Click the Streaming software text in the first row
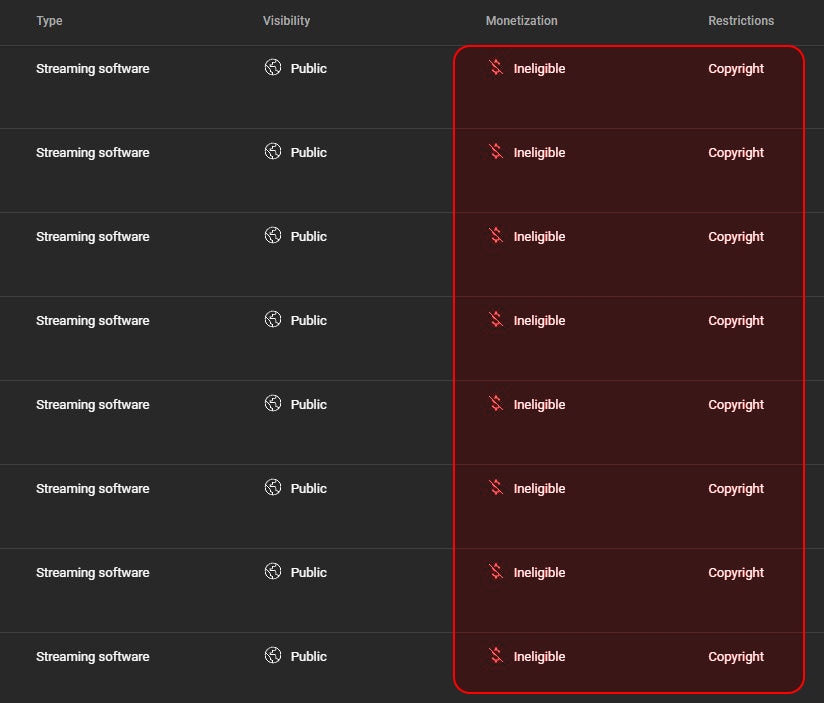 click(93, 69)
